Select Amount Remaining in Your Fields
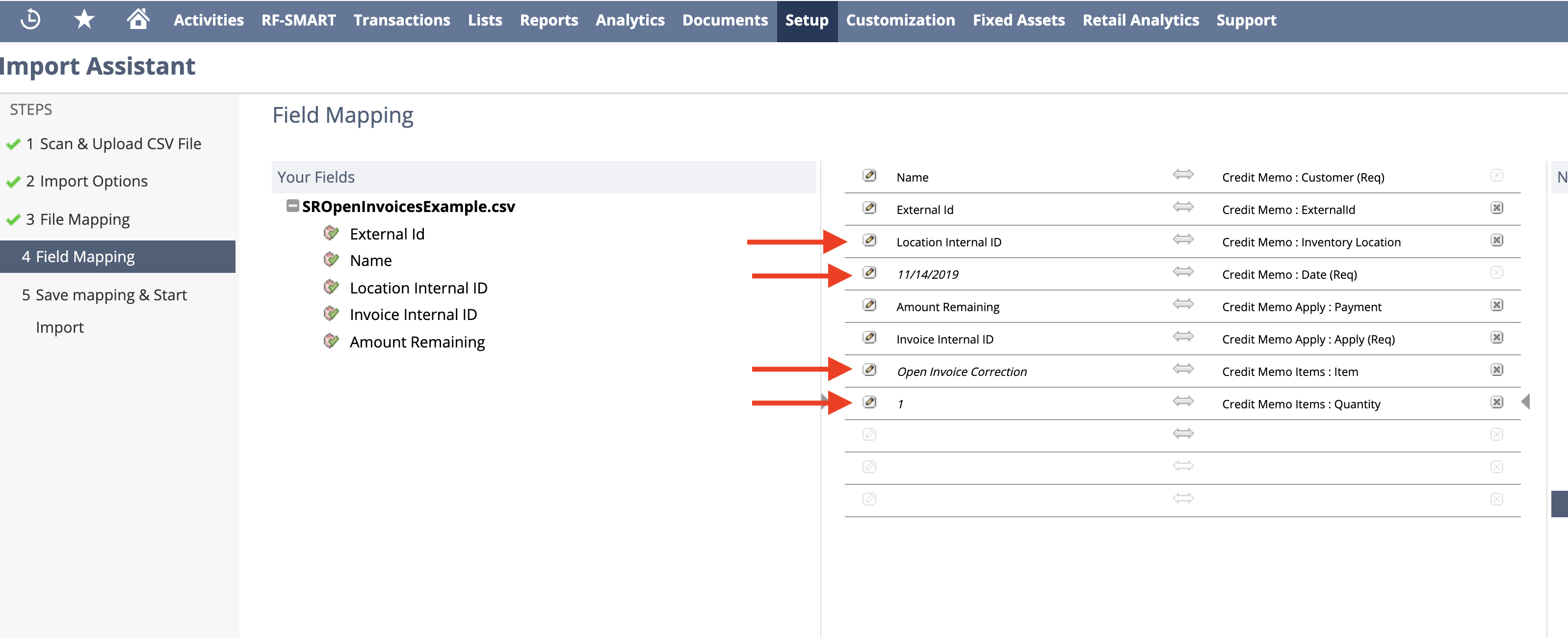Viewport: 1568px width, 638px height. tap(417, 342)
